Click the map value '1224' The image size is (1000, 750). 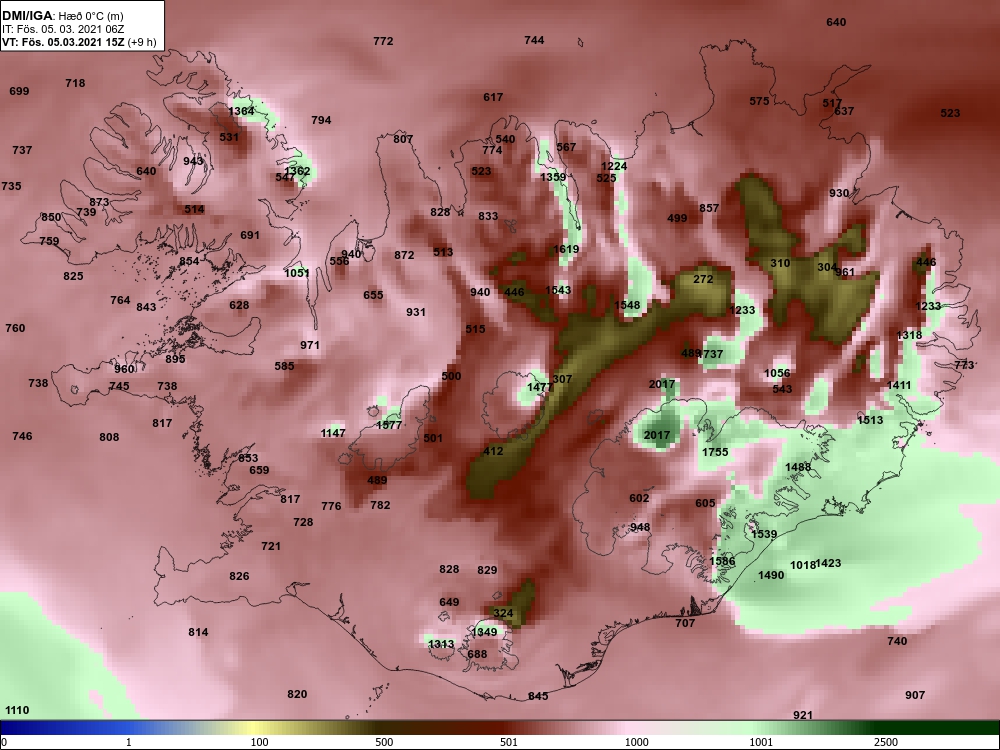tap(614, 166)
